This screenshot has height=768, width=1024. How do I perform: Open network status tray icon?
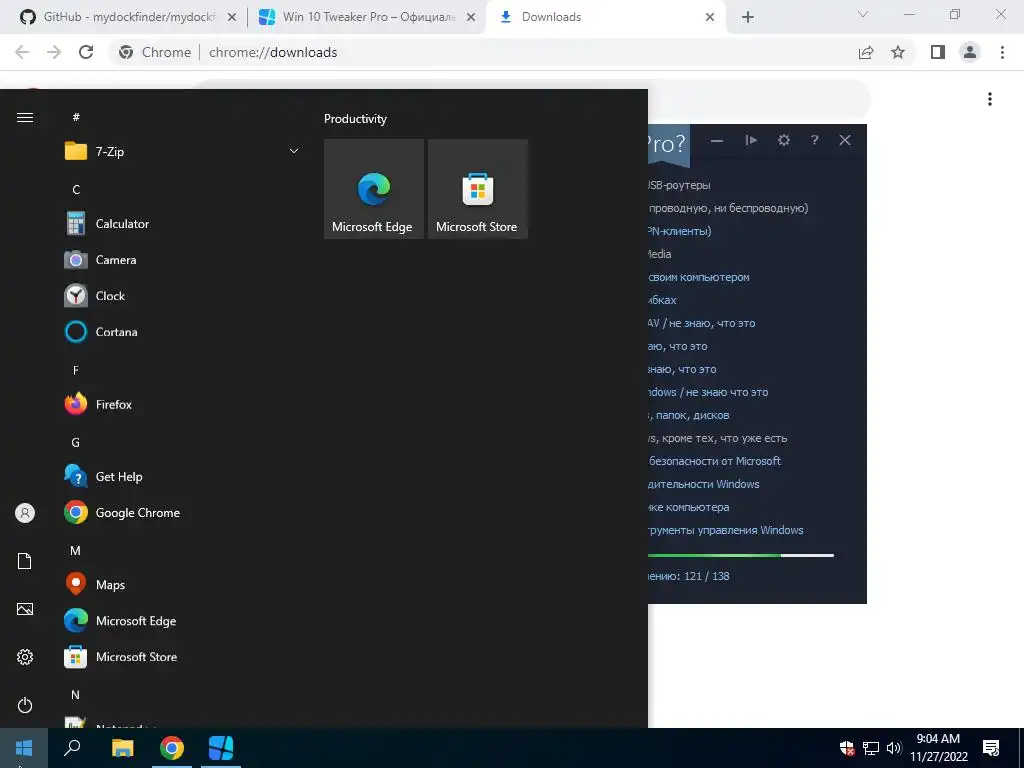tap(871, 748)
